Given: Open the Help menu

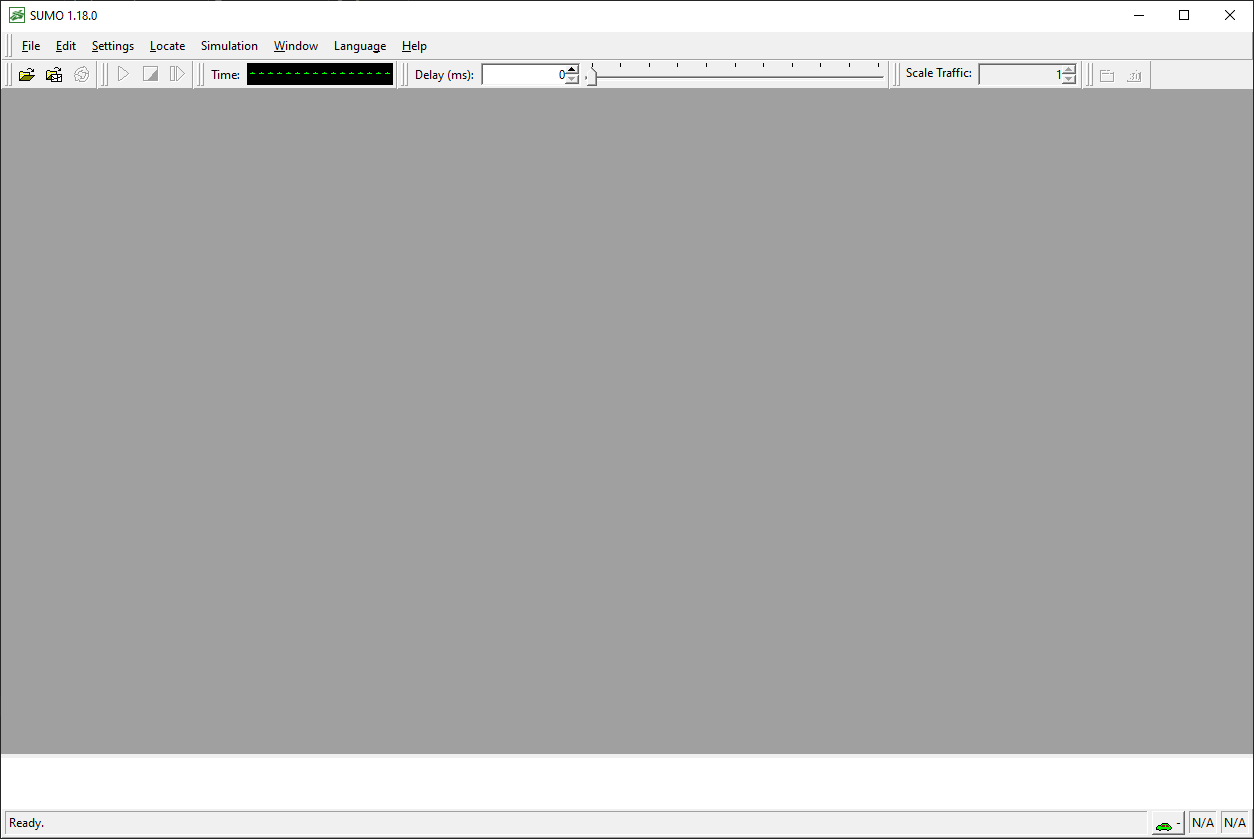Looking at the screenshot, I should point(414,46).
